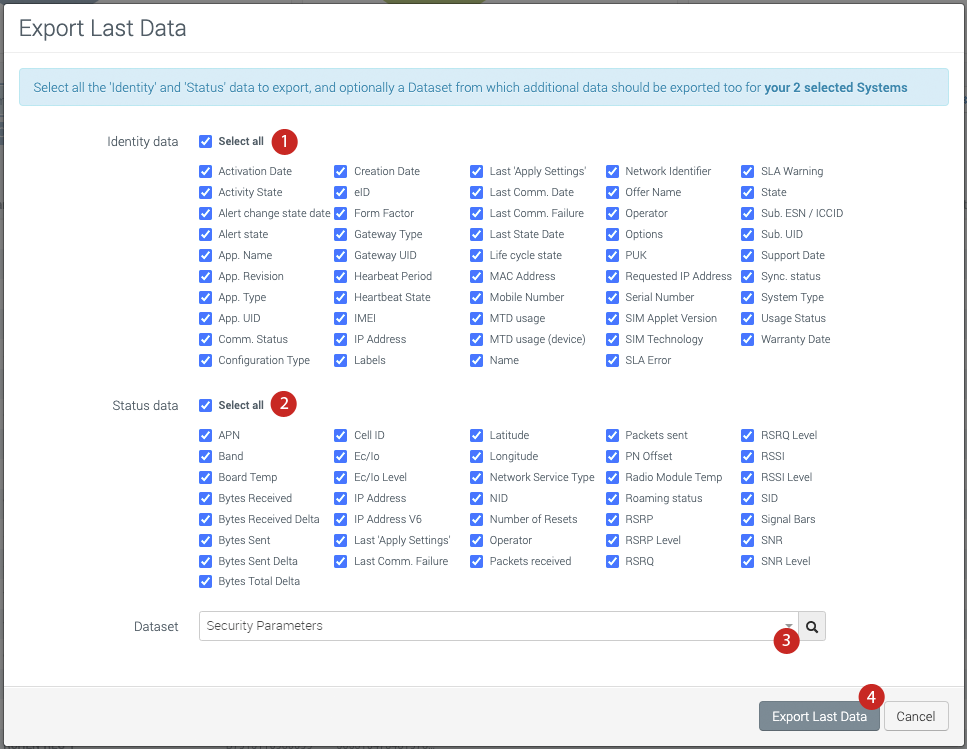Toggle the SIM Technology checkbox
Viewport: 967px width, 749px height.
[x=613, y=339]
